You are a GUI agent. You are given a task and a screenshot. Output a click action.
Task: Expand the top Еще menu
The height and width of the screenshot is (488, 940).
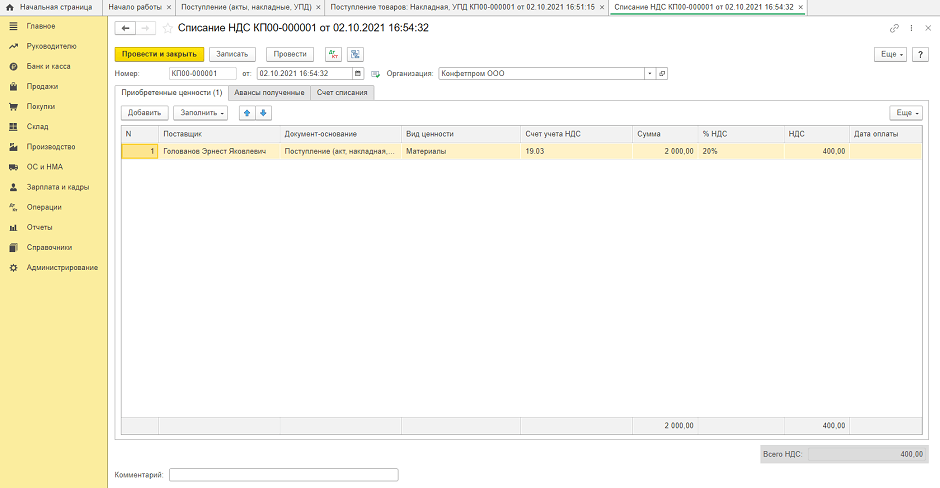tap(889, 54)
